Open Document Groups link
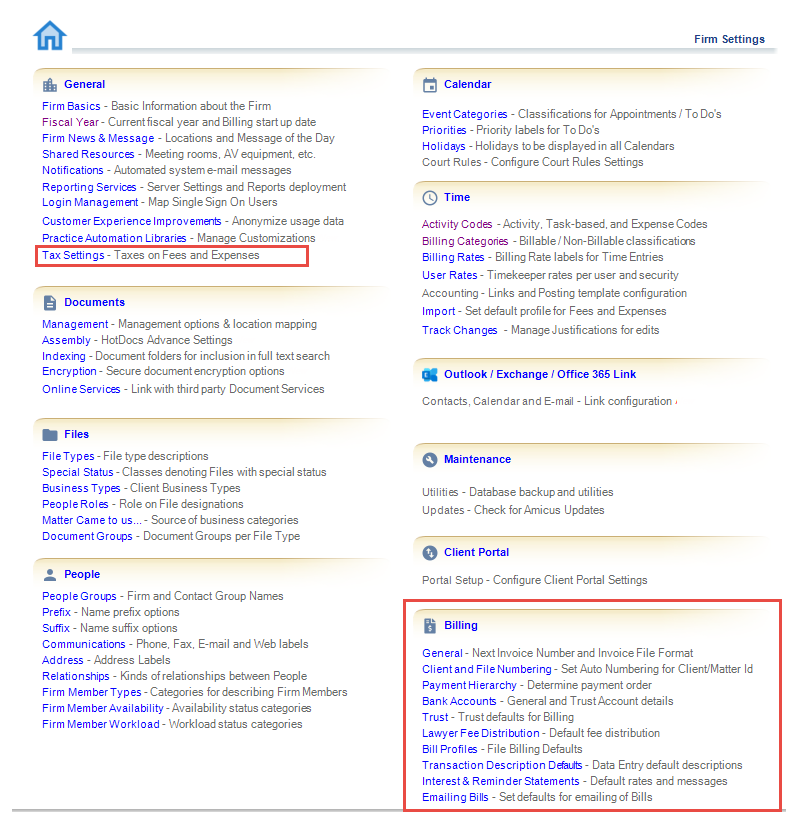Screen dimensions: 798x838 click(x=87, y=537)
